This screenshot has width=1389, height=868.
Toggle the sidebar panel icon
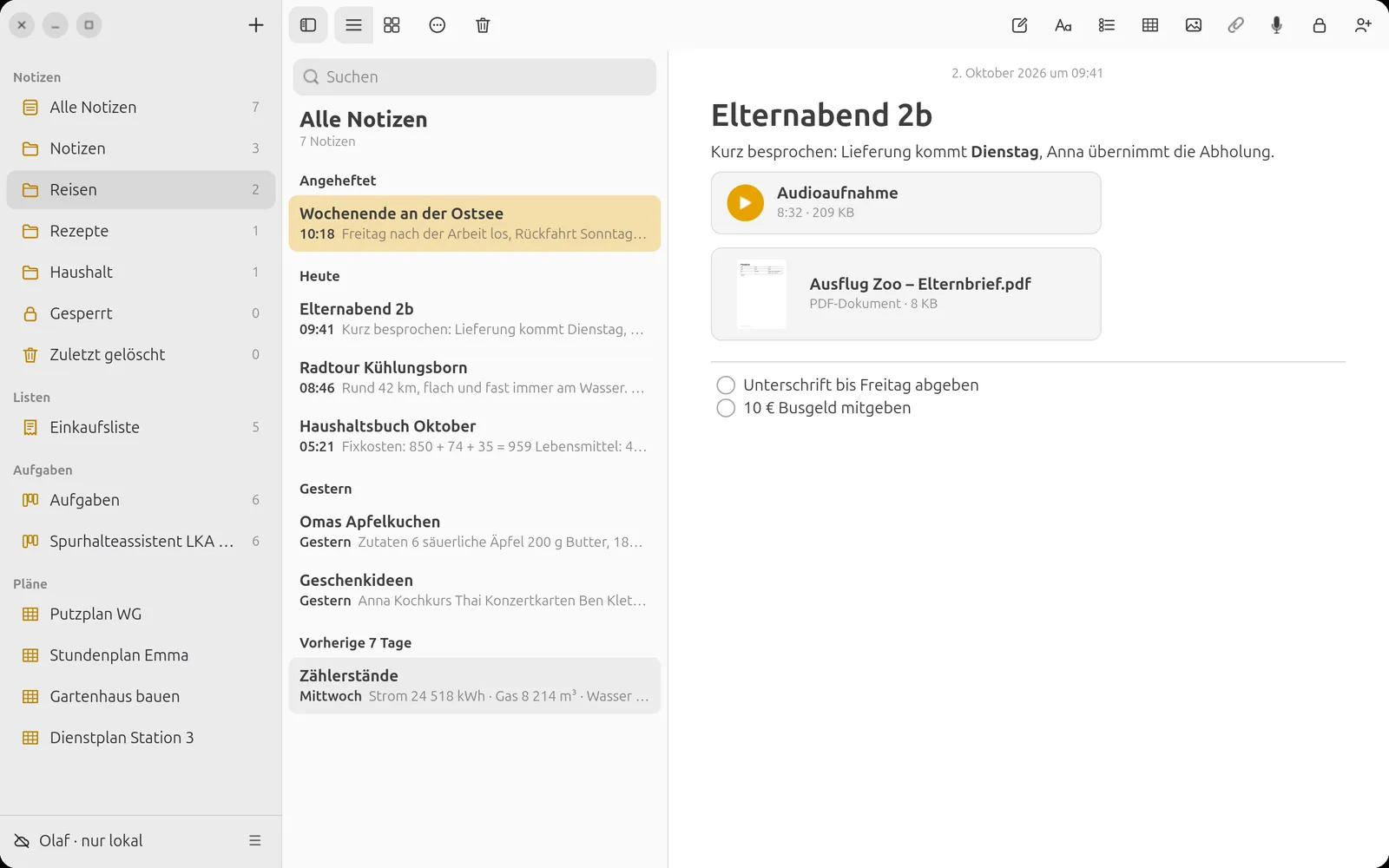point(308,25)
